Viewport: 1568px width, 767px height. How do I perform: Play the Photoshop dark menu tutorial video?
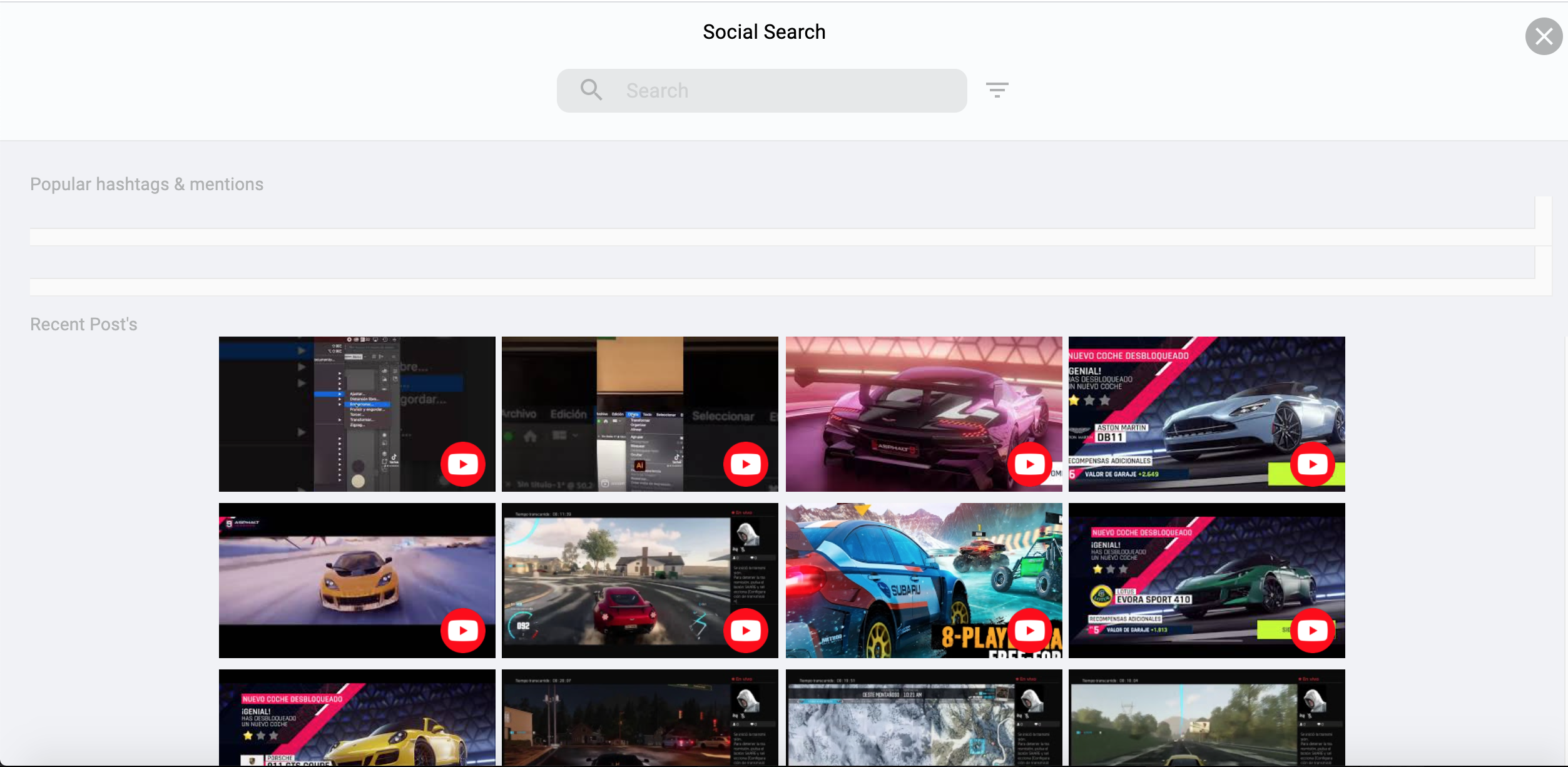pyautogui.click(x=463, y=464)
